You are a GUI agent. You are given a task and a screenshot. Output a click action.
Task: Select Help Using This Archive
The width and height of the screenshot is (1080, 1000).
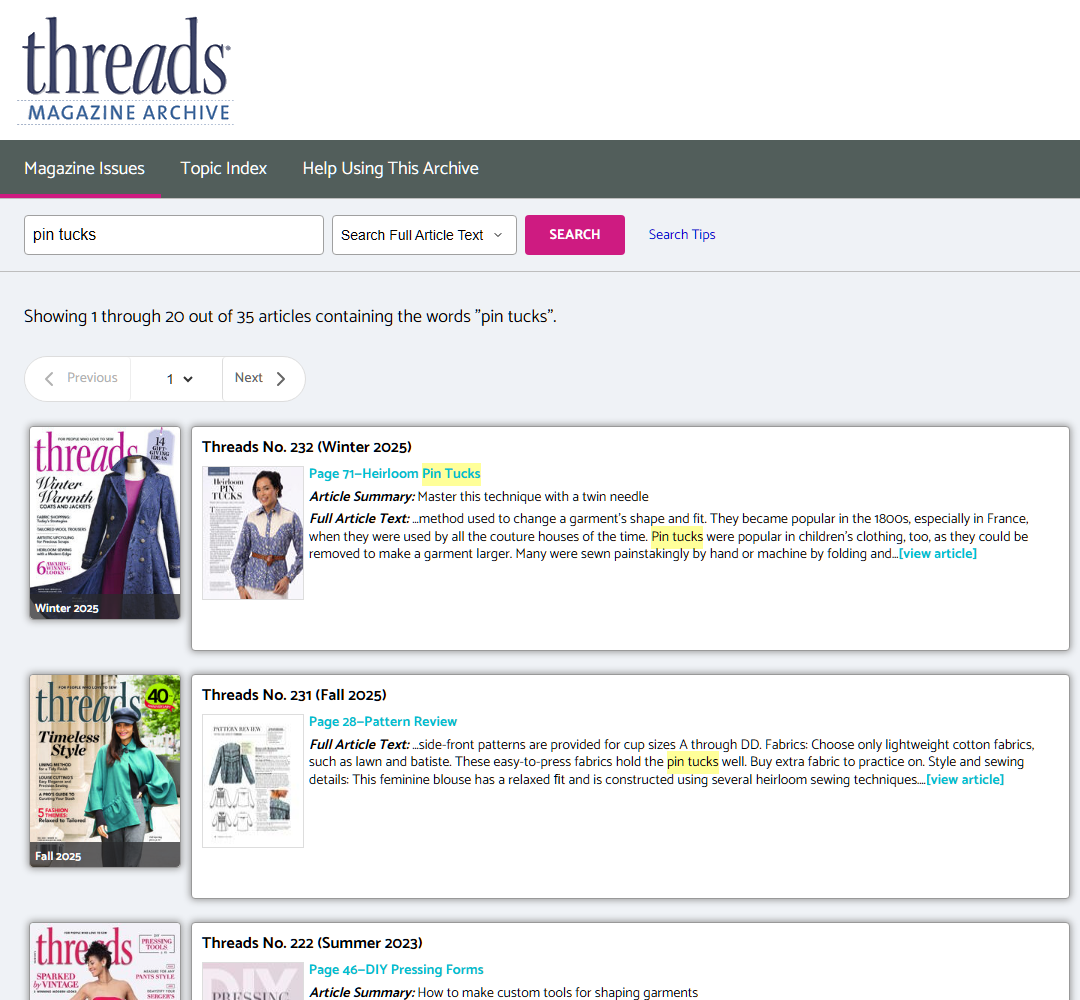(x=390, y=168)
